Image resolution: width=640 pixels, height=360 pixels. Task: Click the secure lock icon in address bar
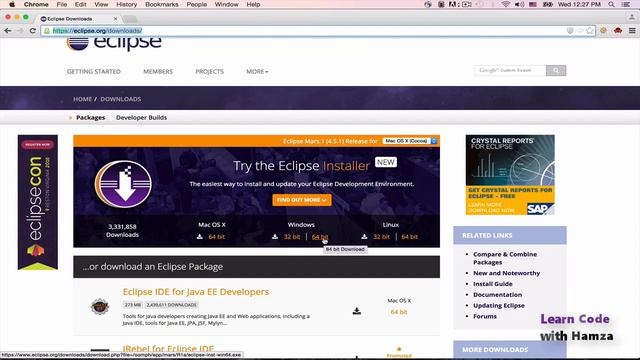(47, 31)
